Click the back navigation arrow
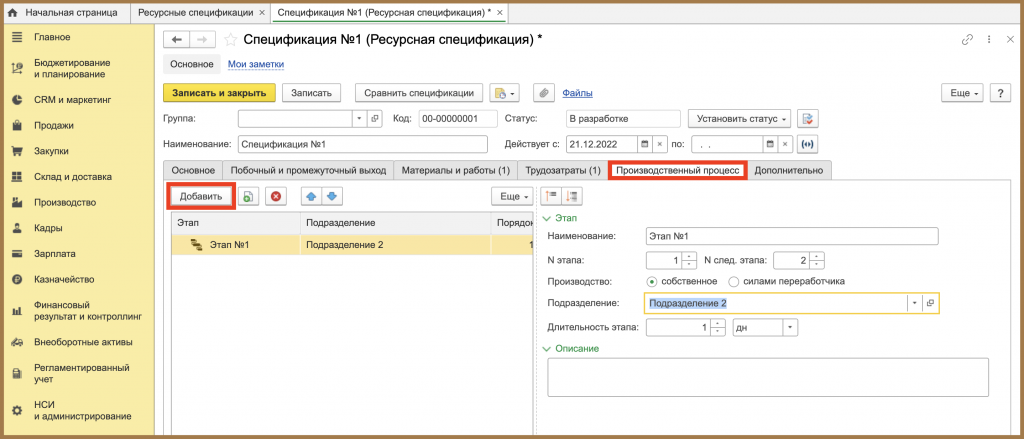The image size is (1024, 439). (176, 40)
